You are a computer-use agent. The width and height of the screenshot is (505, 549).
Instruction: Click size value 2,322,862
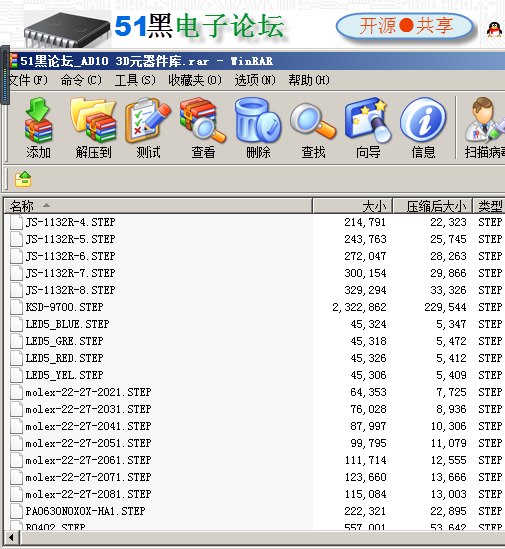(359, 307)
